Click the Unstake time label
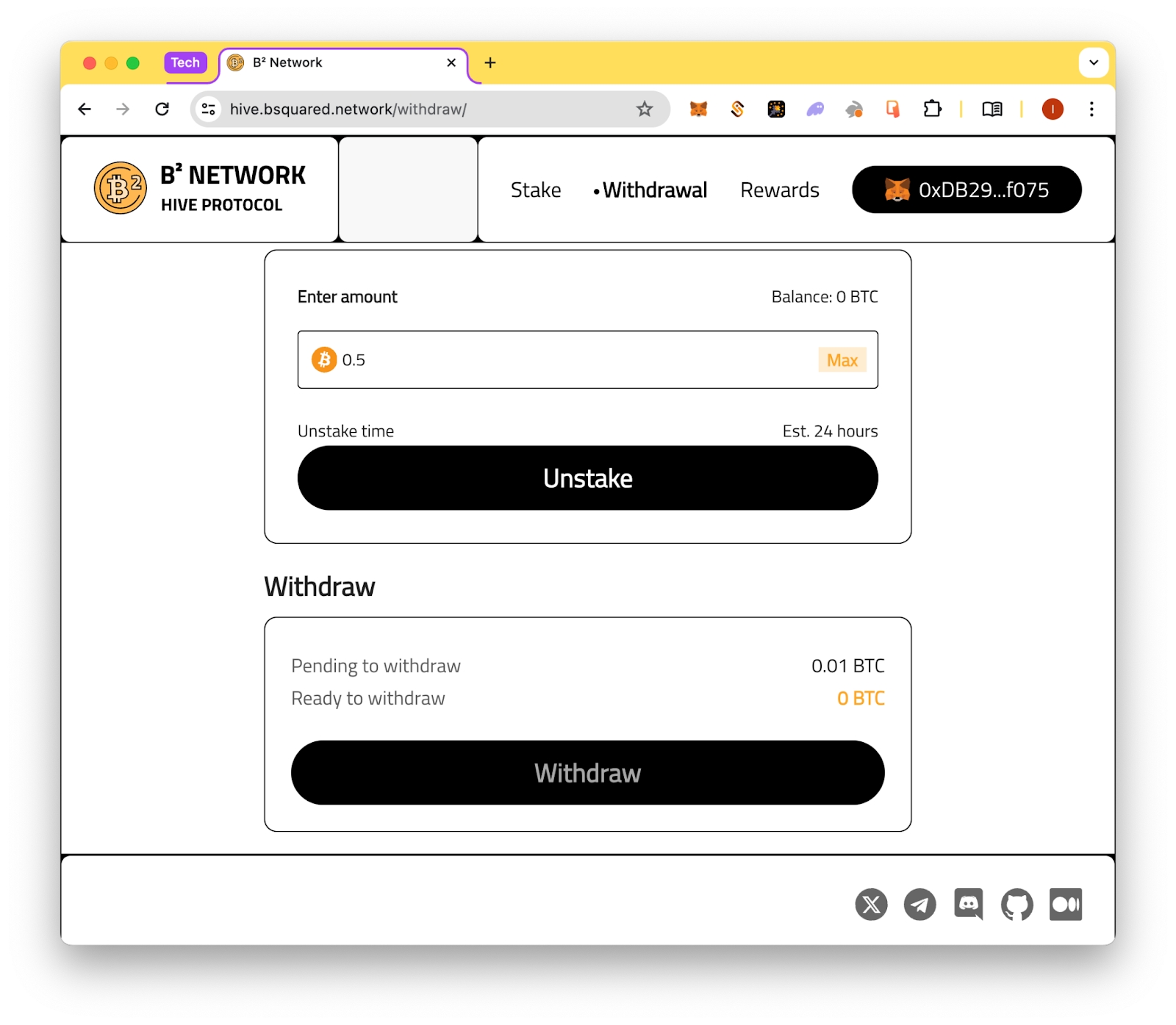The height and width of the screenshot is (1025, 1176). 345,431
